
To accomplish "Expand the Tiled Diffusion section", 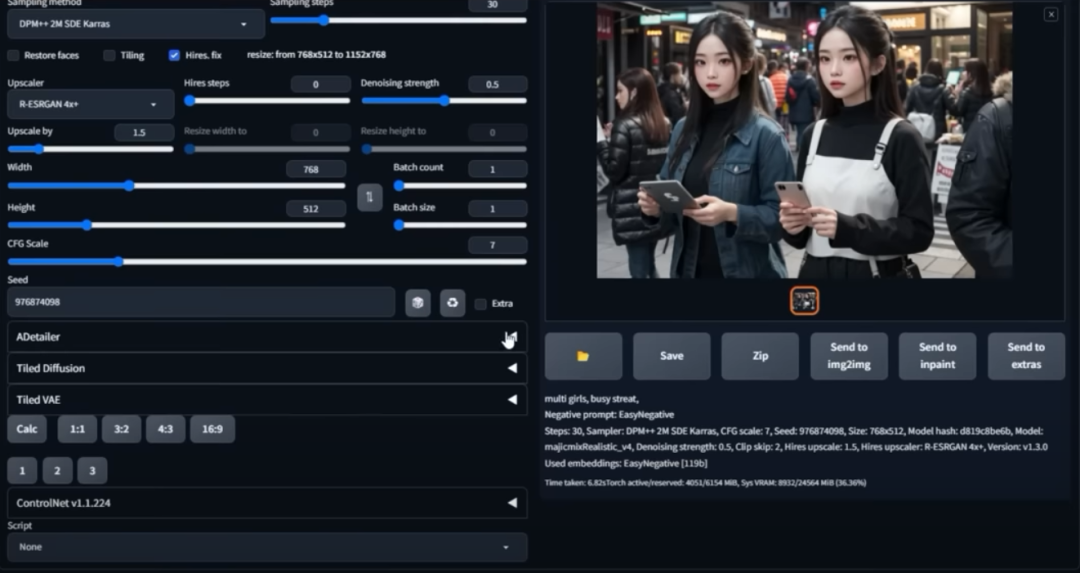I will click(267, 368).
